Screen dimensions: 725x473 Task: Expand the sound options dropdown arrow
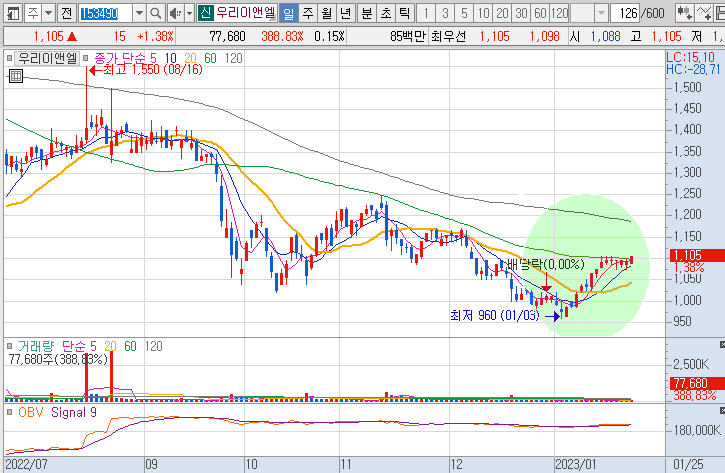(189, 13)
